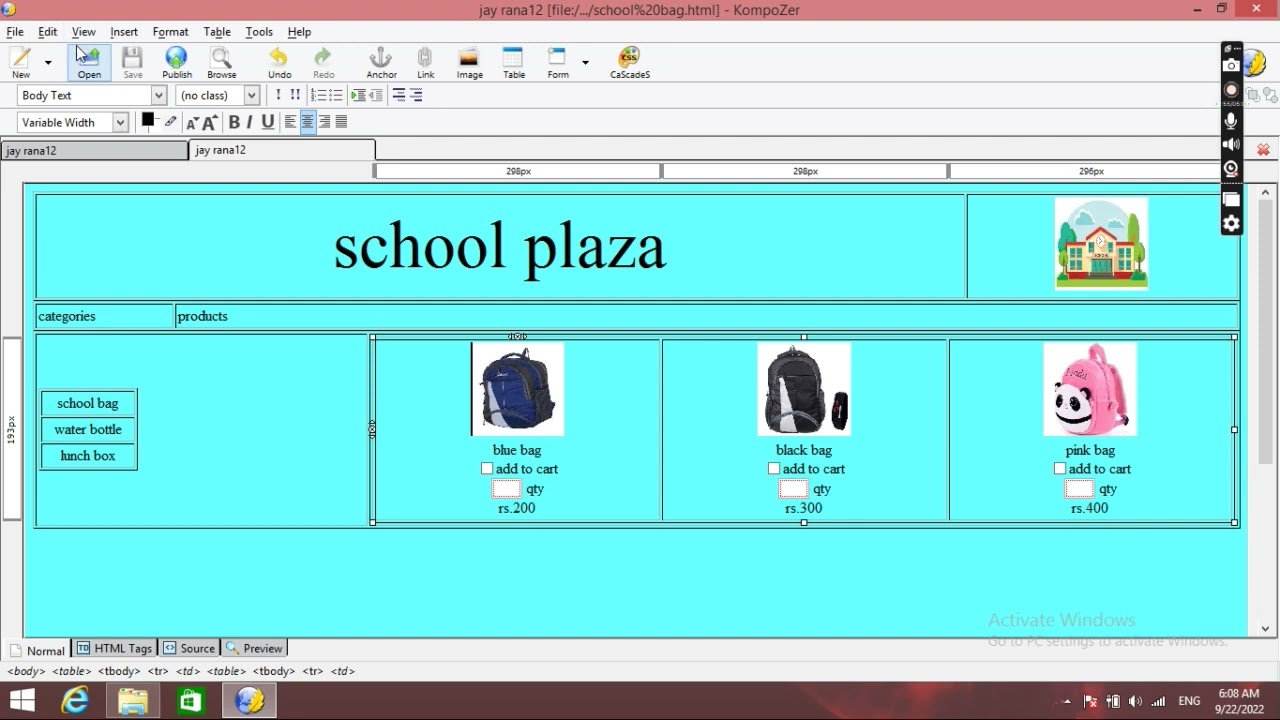Open the Format menu
The width and height of the screenshot is (1280, 720).
[x=171, y=32]
